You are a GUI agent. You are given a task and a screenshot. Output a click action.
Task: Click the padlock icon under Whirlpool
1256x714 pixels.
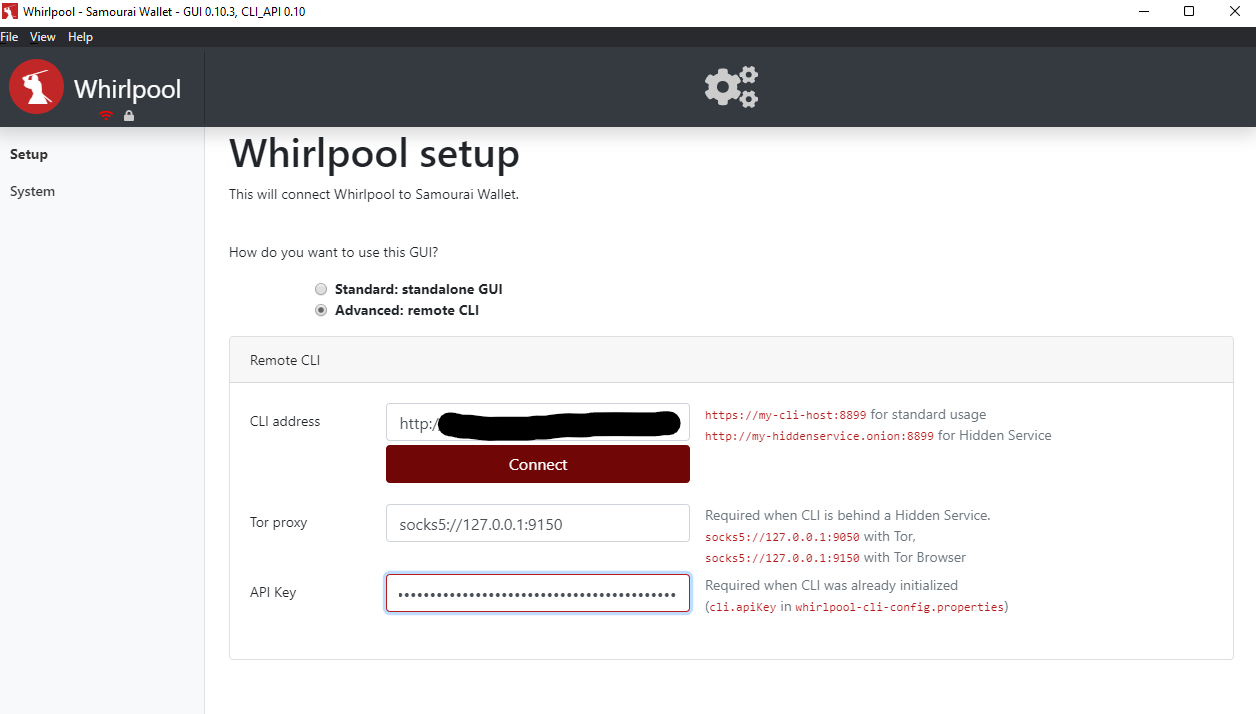[x=129, y=116]
